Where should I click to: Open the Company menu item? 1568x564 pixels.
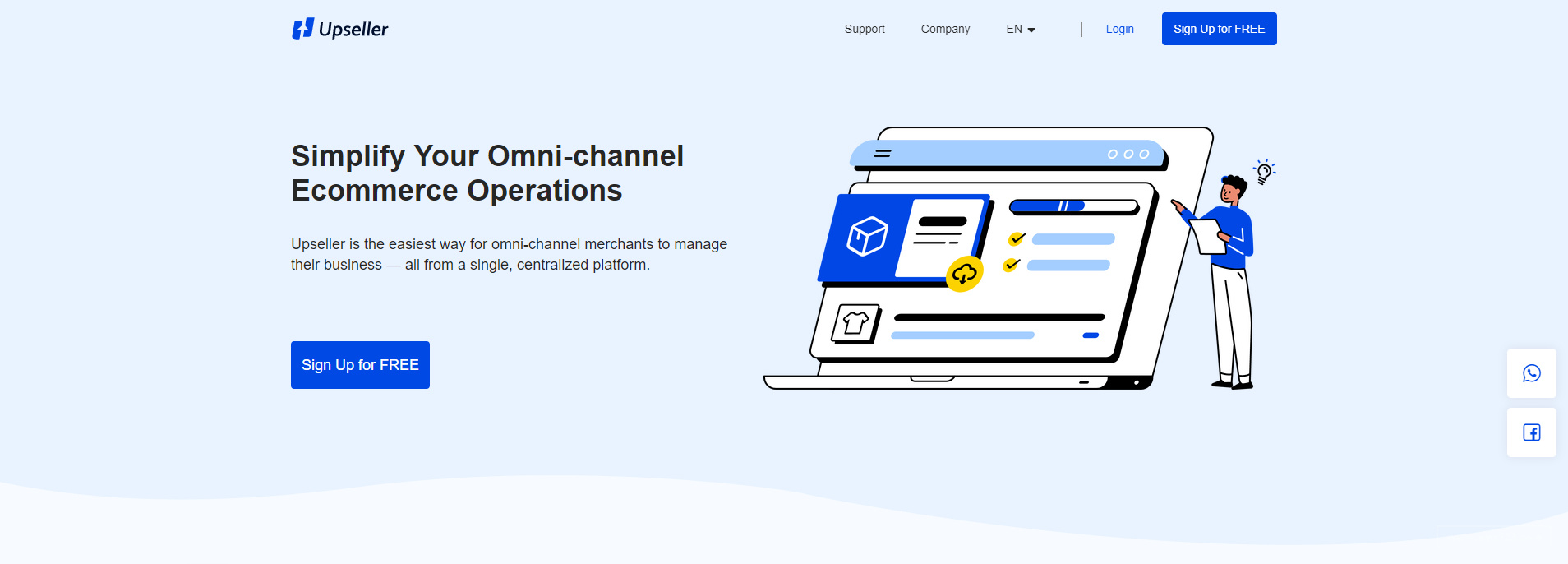click(945, 29)
